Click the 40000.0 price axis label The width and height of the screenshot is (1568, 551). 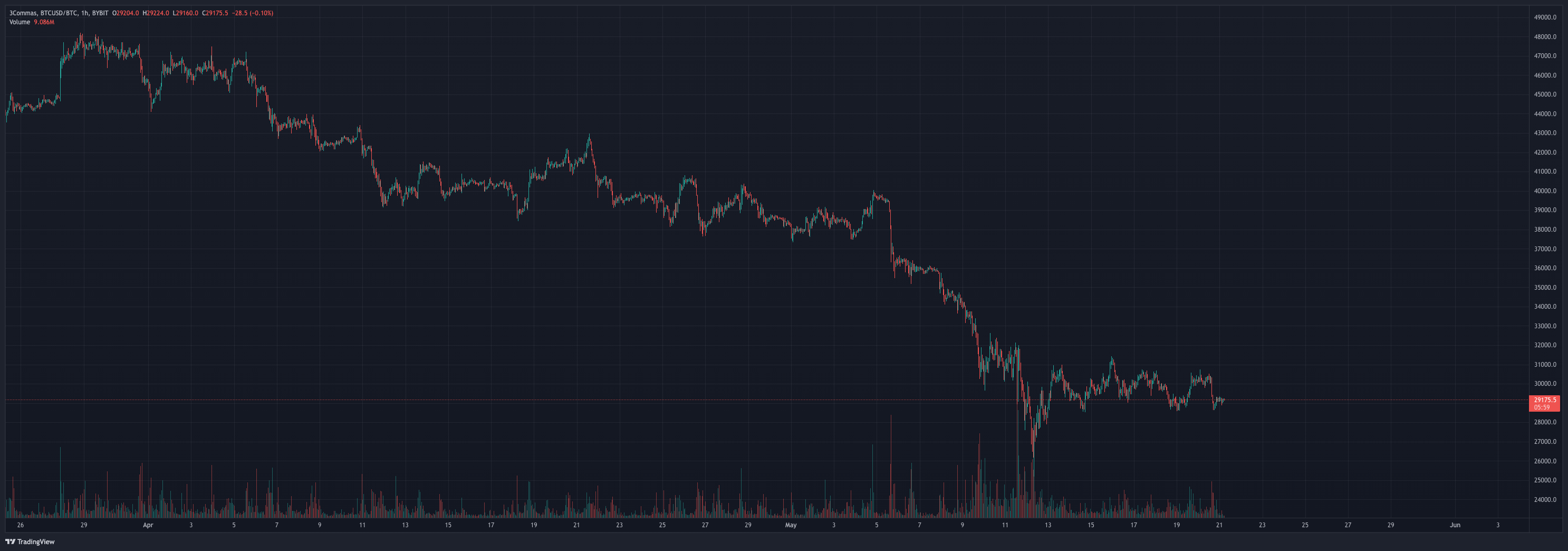pyautogui.click(x=1545, y=191)
